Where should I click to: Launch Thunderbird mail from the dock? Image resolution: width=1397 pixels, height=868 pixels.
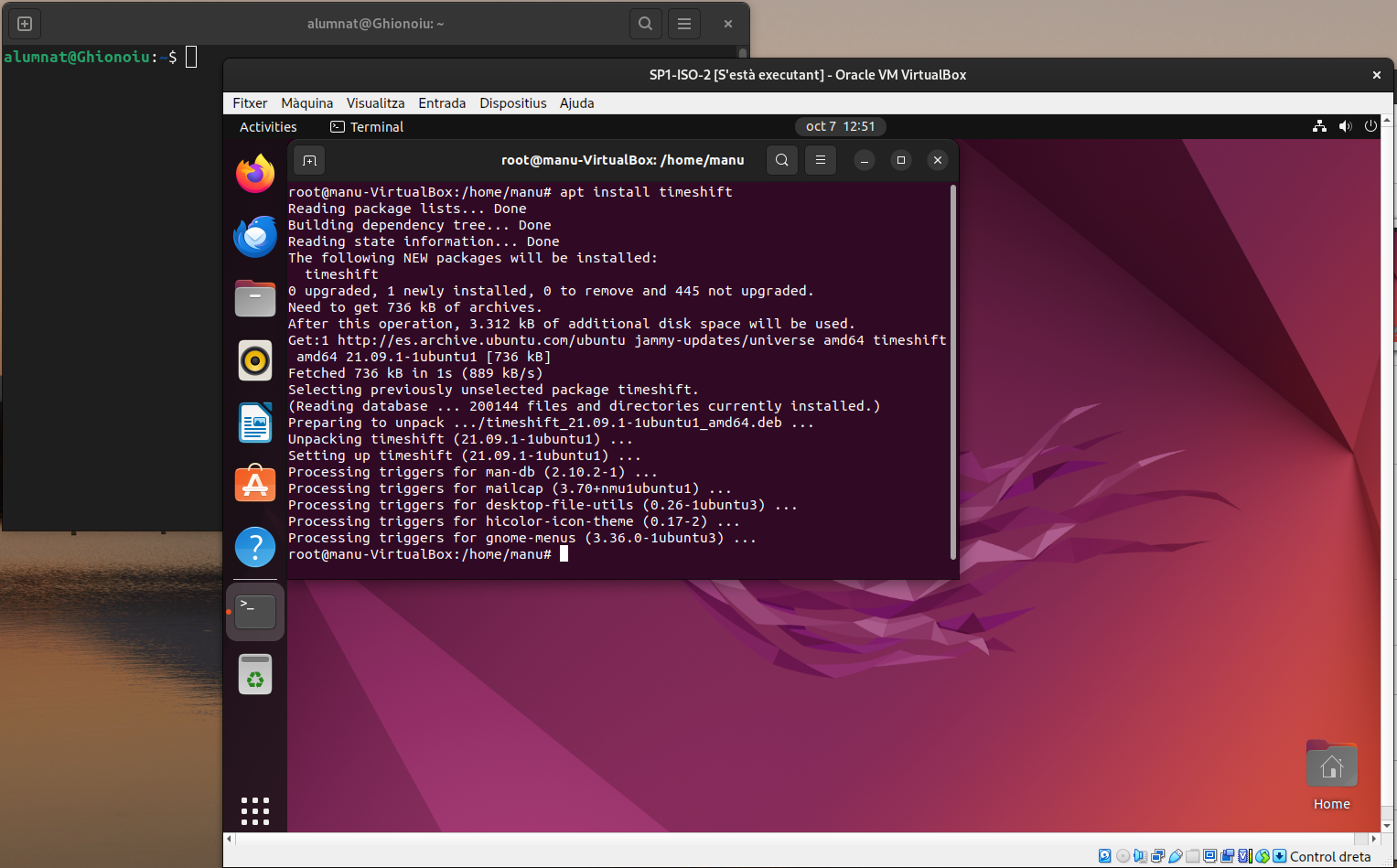click(x=255, y=237)
